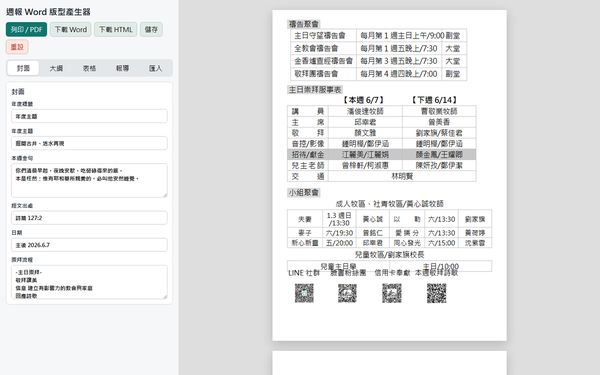Screen dimensions: 600x375
Task: Click the 五/20:00 cell in group table
Action: [x=339, y=243]
